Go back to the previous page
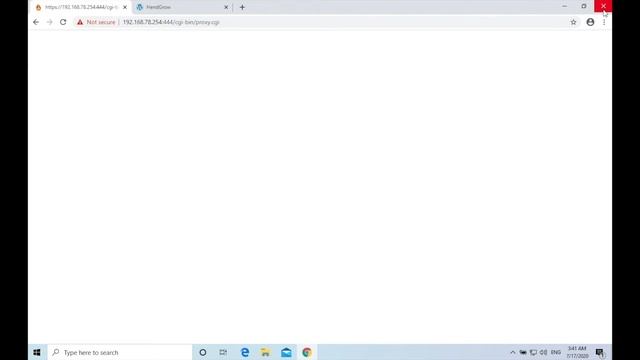 point(36,22)
